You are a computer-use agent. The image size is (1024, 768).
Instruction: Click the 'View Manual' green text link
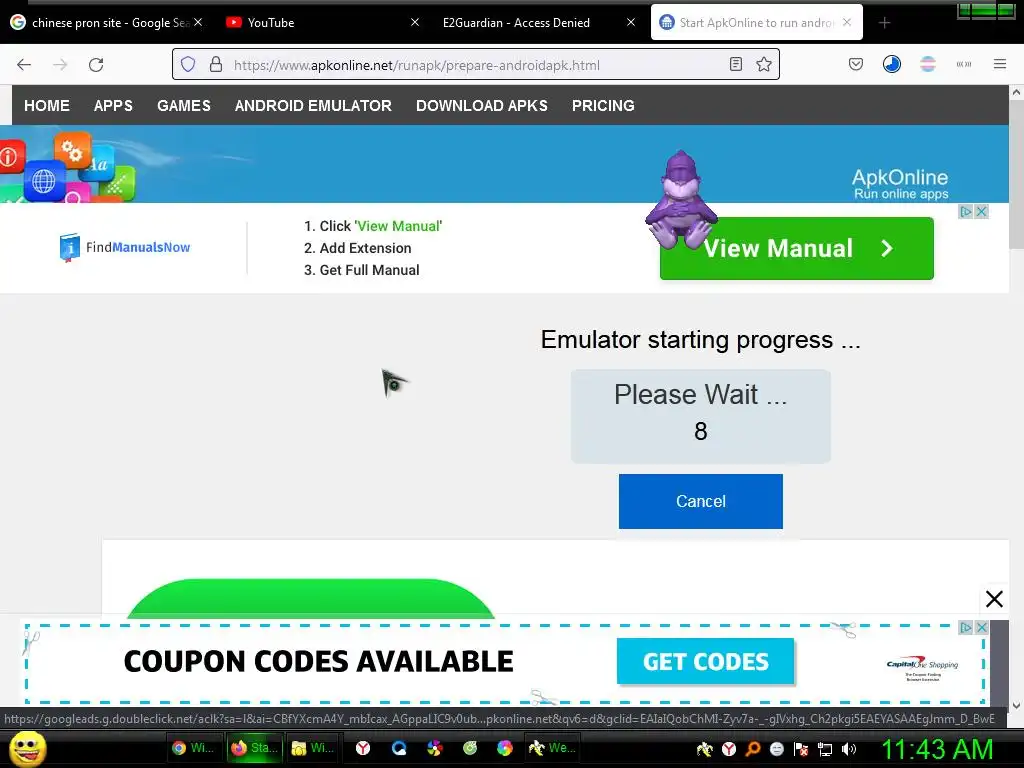point(398,226)
